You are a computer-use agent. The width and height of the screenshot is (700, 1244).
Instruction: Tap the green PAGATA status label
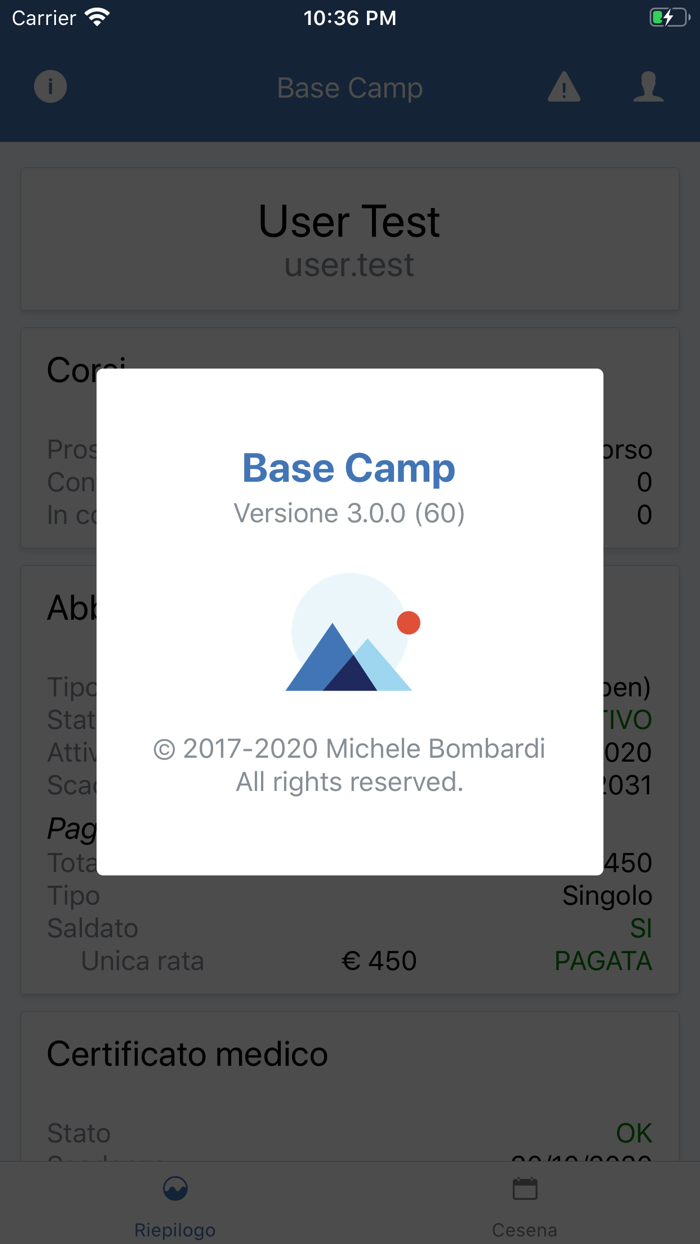tap(602, 960)
